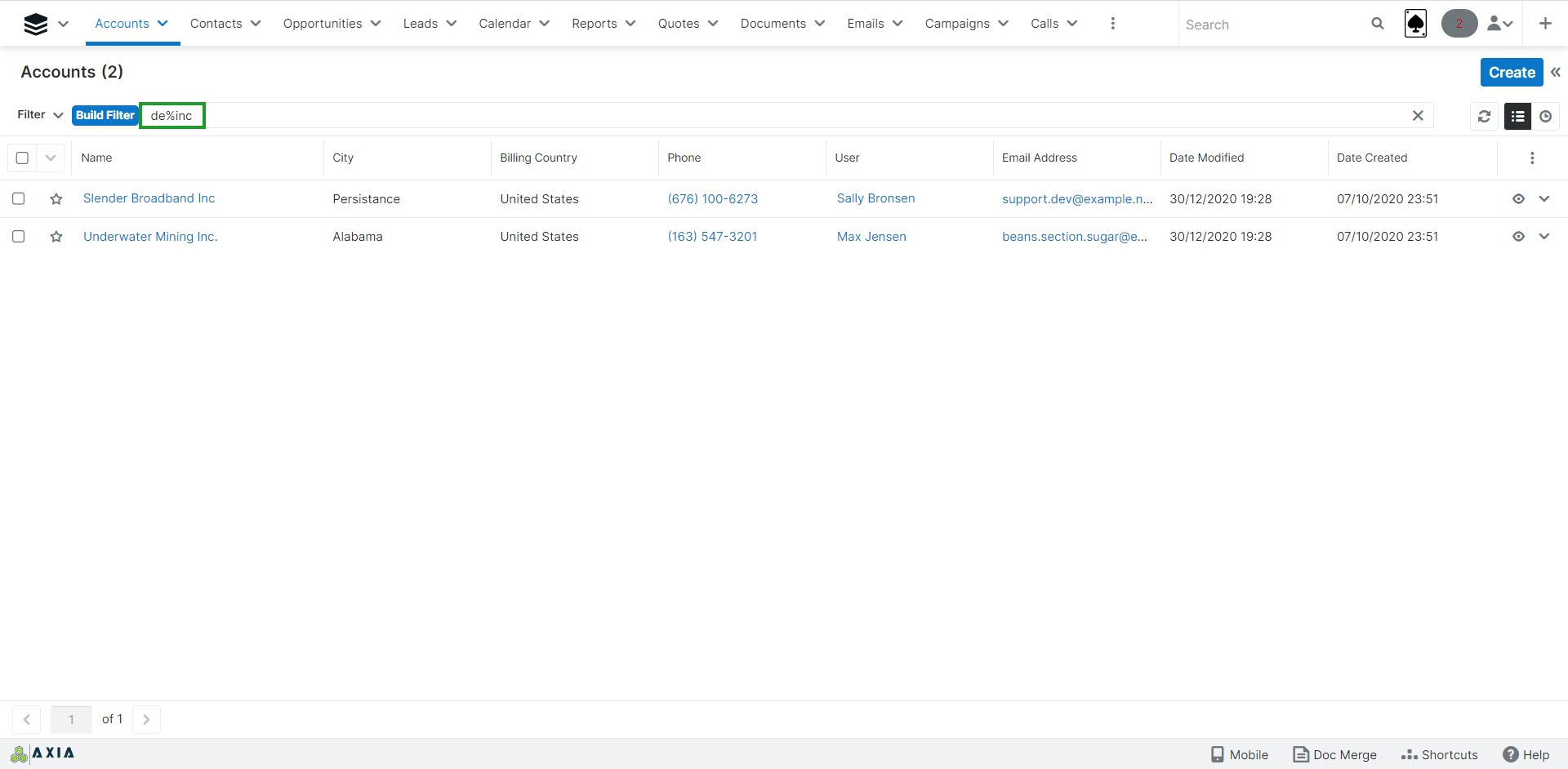Click the search magnifier icon

pyautogui.click(x=1378, y=24)
